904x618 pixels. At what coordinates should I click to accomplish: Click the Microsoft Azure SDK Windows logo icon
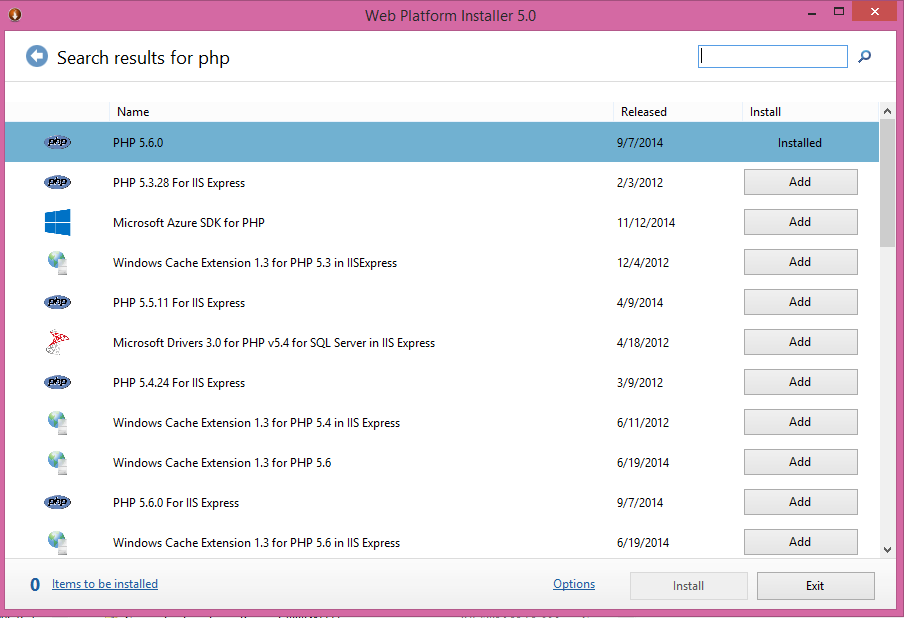click(x=58, y=223)
